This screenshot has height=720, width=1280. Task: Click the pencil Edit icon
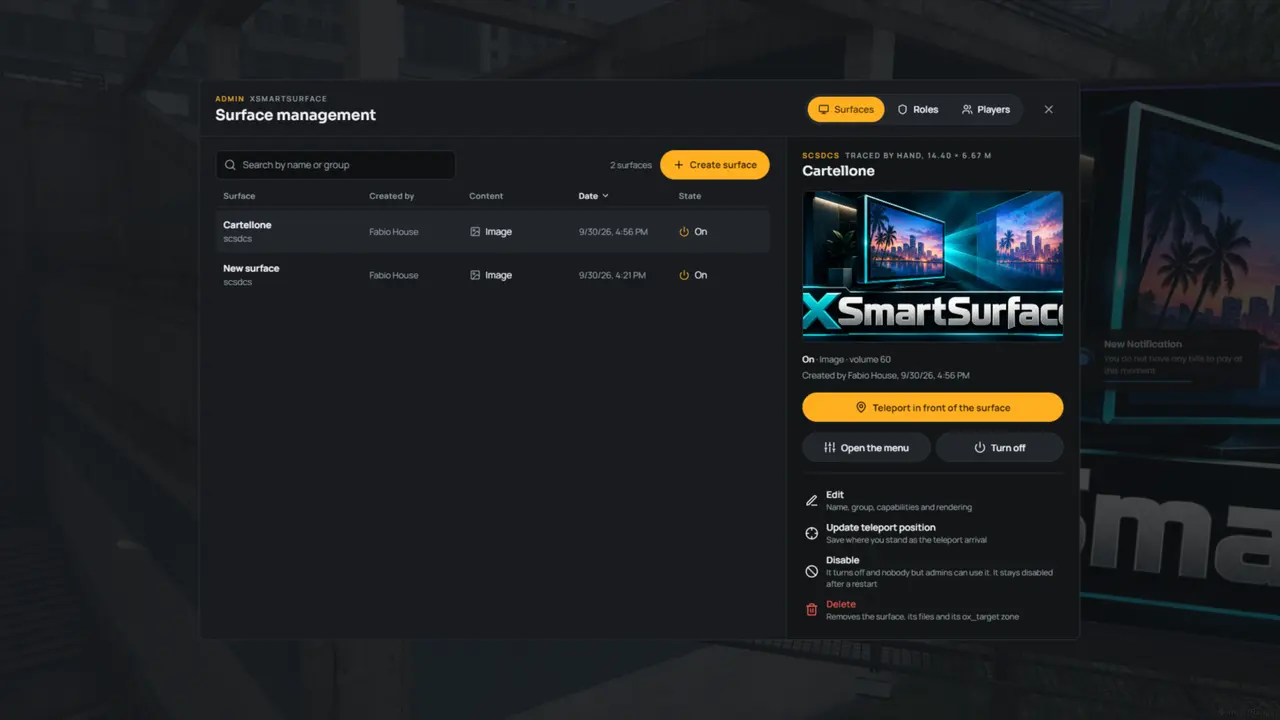click(812, 501)
